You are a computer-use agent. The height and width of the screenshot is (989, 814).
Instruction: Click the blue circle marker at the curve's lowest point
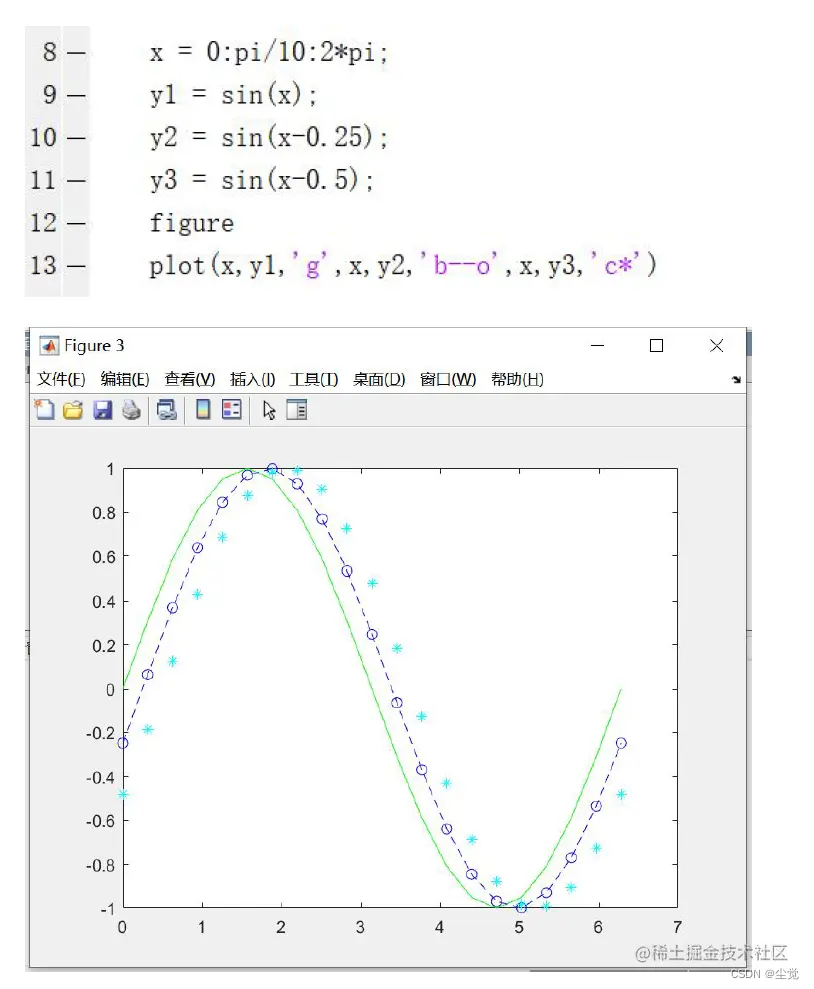(521, 908)
